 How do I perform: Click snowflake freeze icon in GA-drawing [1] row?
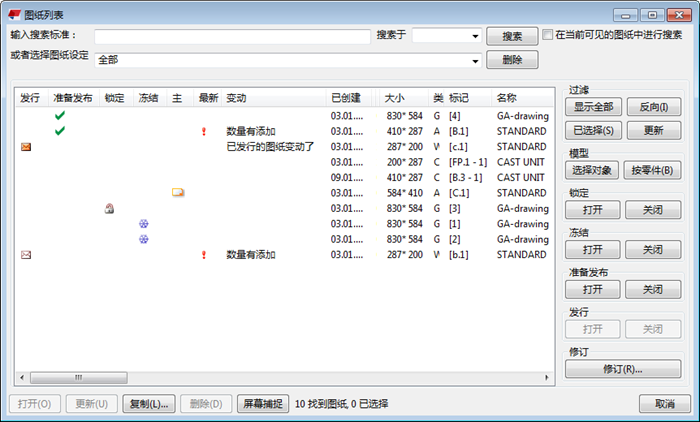pyautogui.click(x=143, y=224)
